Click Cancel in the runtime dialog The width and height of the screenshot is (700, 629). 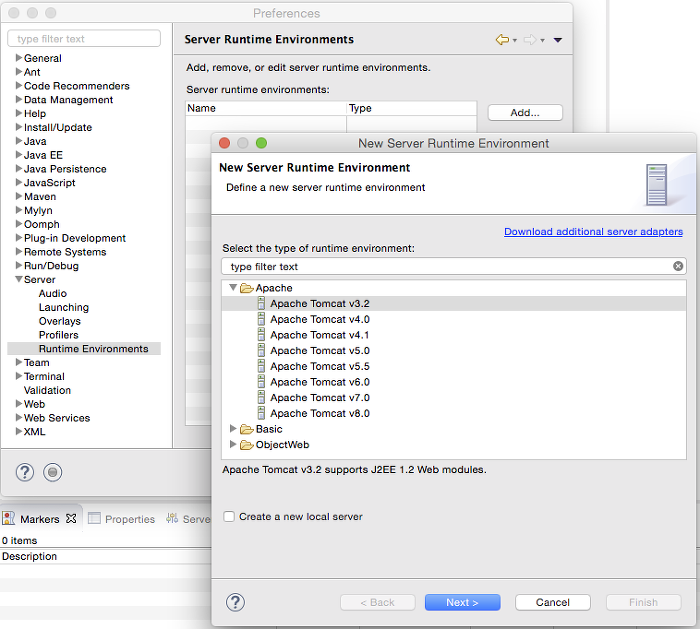pos(553,602)
